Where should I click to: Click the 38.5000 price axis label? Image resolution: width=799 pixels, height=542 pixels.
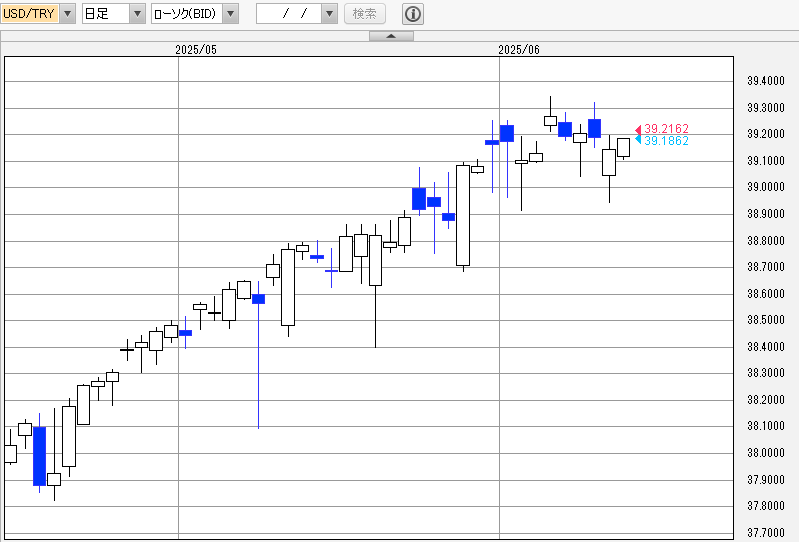click(766, 320)
